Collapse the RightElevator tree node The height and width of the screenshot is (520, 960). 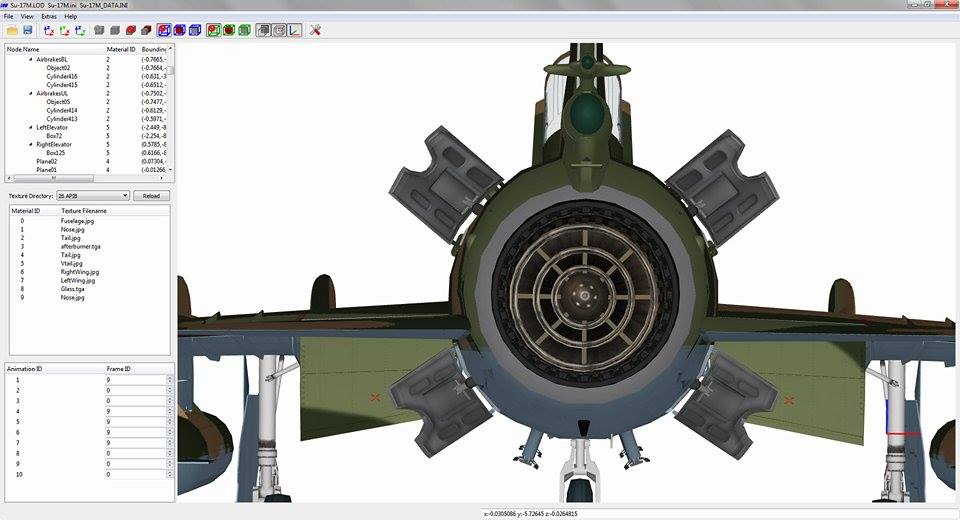coord(31,145)
